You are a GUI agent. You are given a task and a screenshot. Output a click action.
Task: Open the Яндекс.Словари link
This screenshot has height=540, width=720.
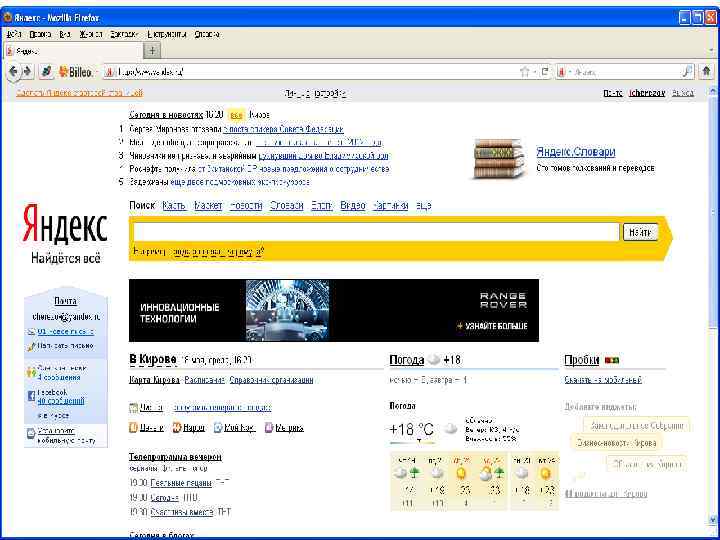click(576, 152)
